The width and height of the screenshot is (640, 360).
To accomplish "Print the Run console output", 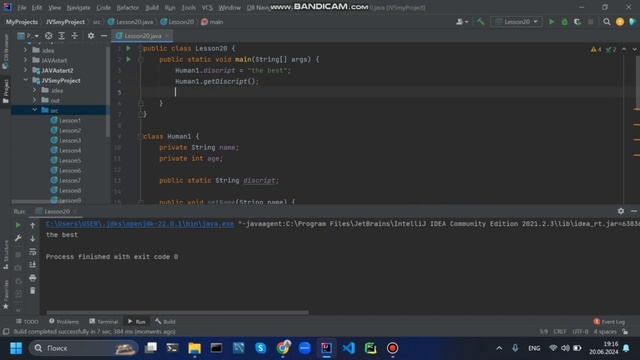I will coord(33,278).
